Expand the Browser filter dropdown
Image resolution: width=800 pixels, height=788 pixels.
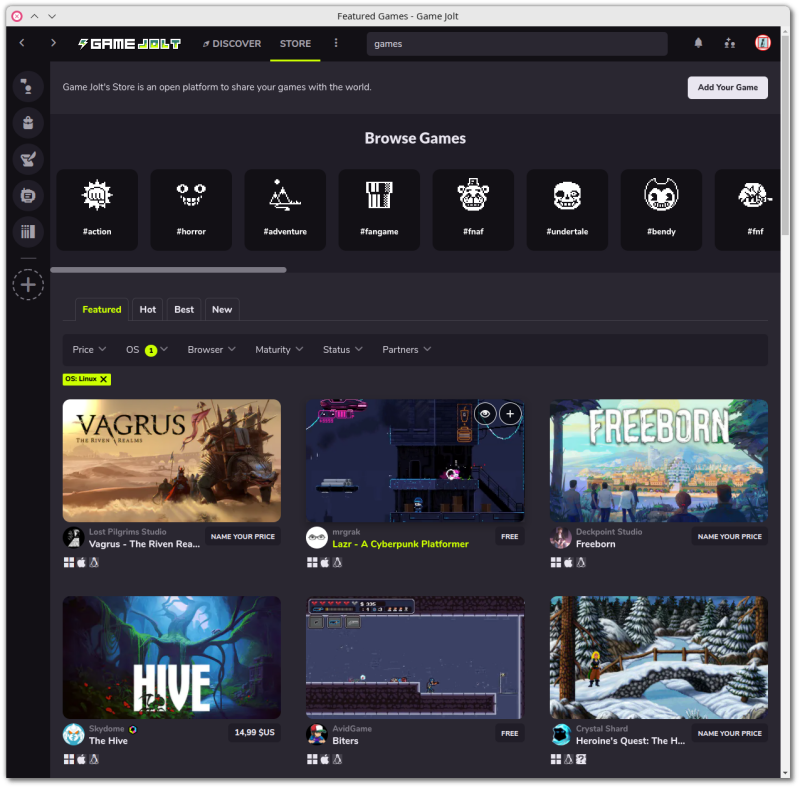tap(211, 350)
